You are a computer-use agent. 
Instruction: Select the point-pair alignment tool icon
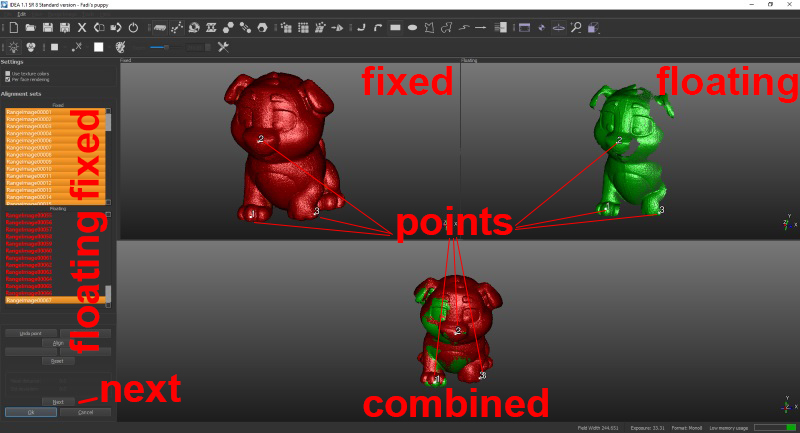(x=177, y=28)
